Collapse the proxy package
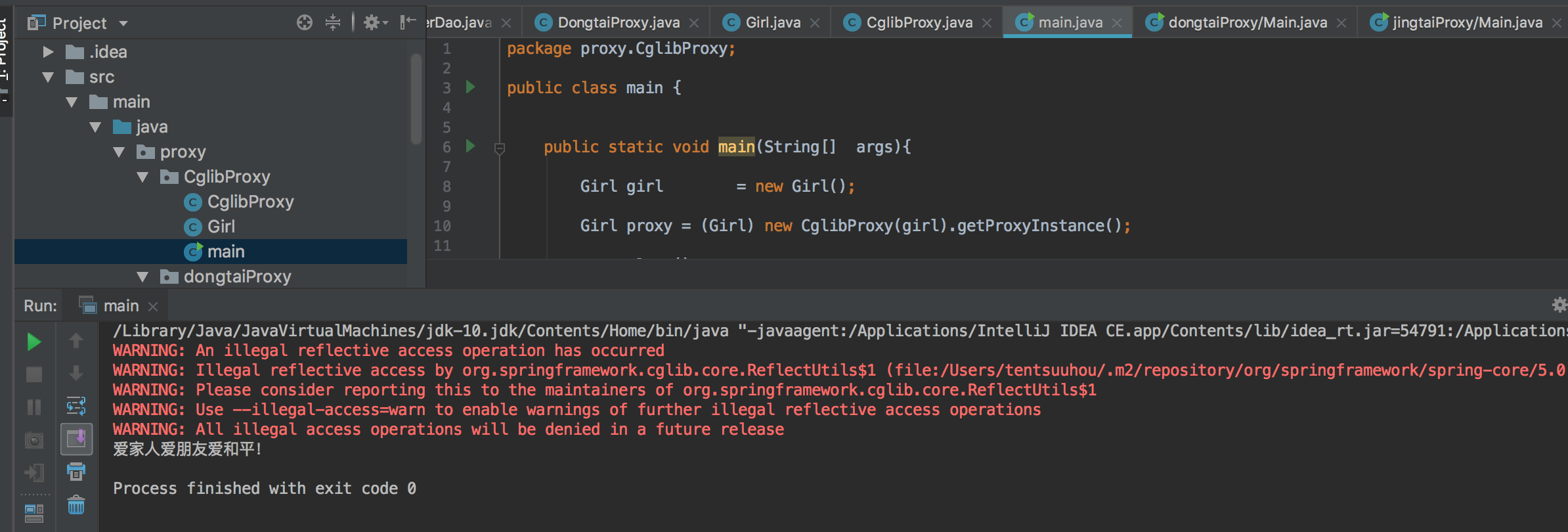 (119, 152)
